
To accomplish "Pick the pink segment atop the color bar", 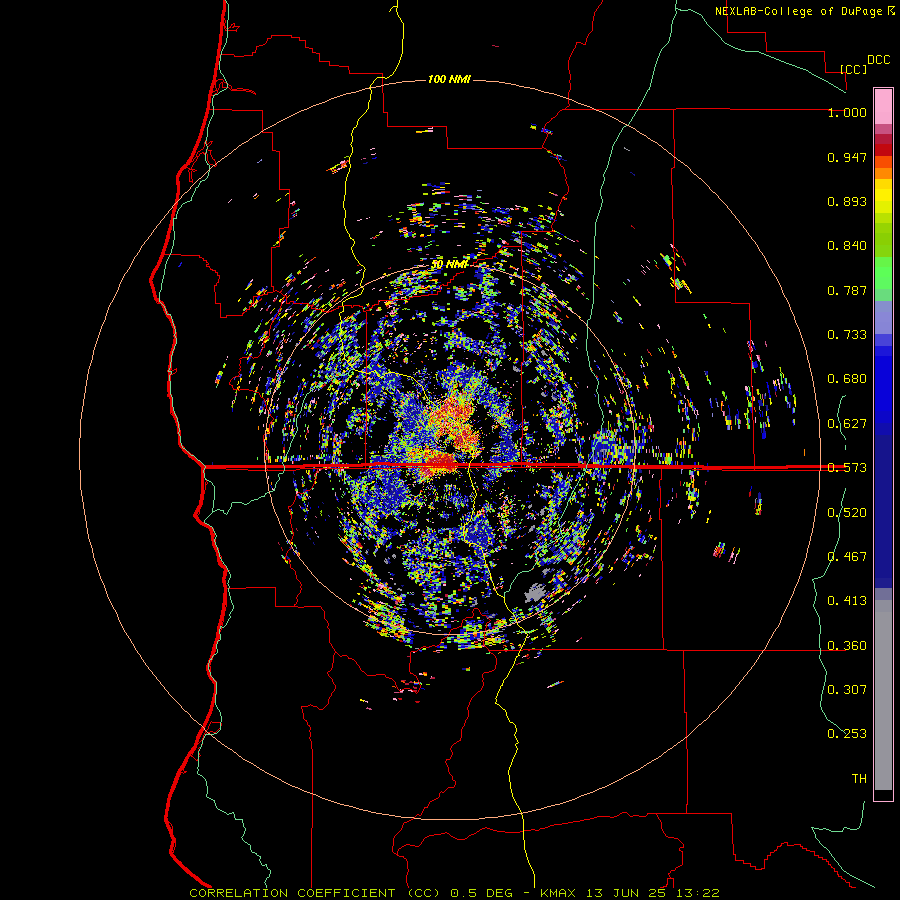I will (x=883, y=107).
